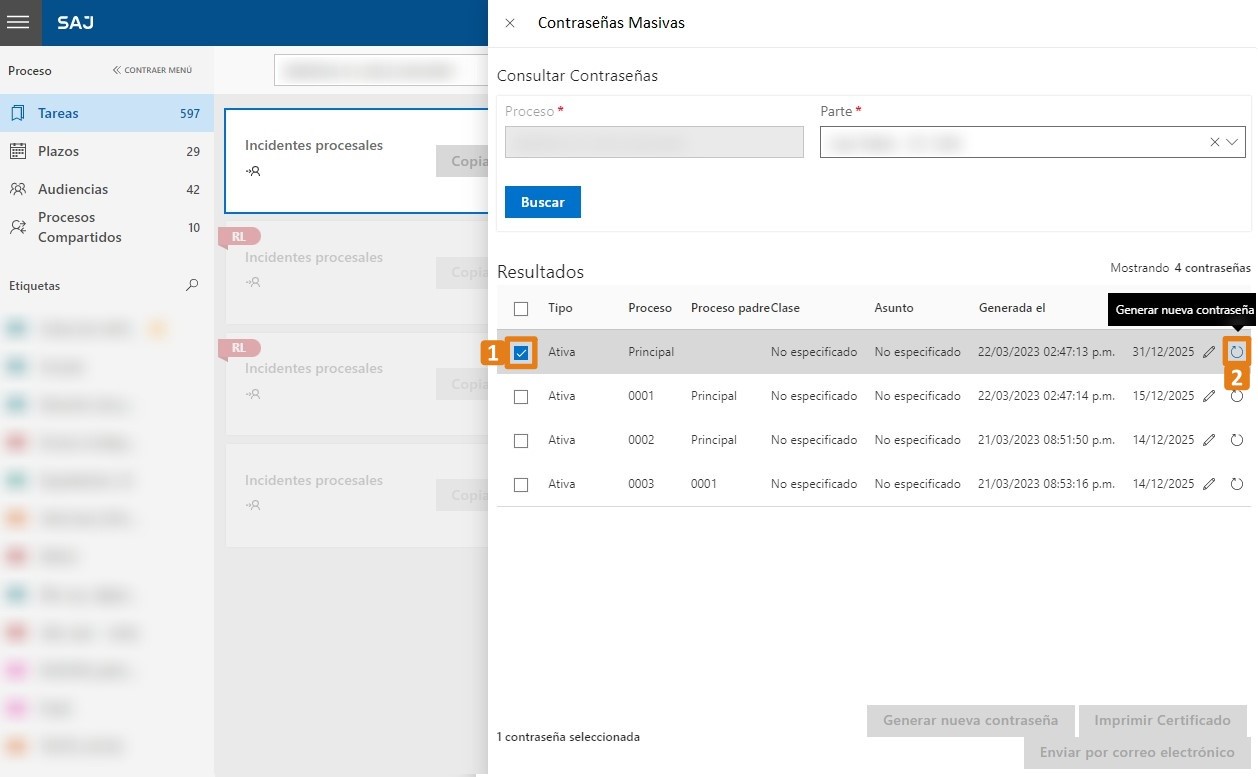1258x777 pixels.
Task: Regenerate password icon for process 0003
Action: pyautogui.click(x=1237, y=484)
